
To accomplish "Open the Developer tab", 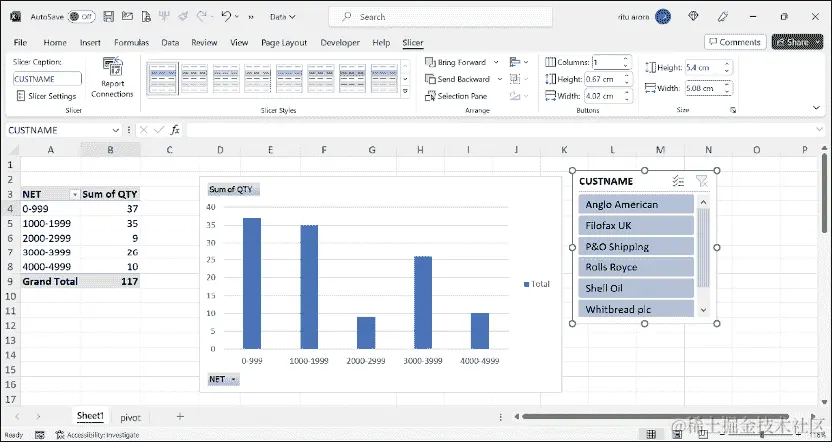I will (340, 42).
